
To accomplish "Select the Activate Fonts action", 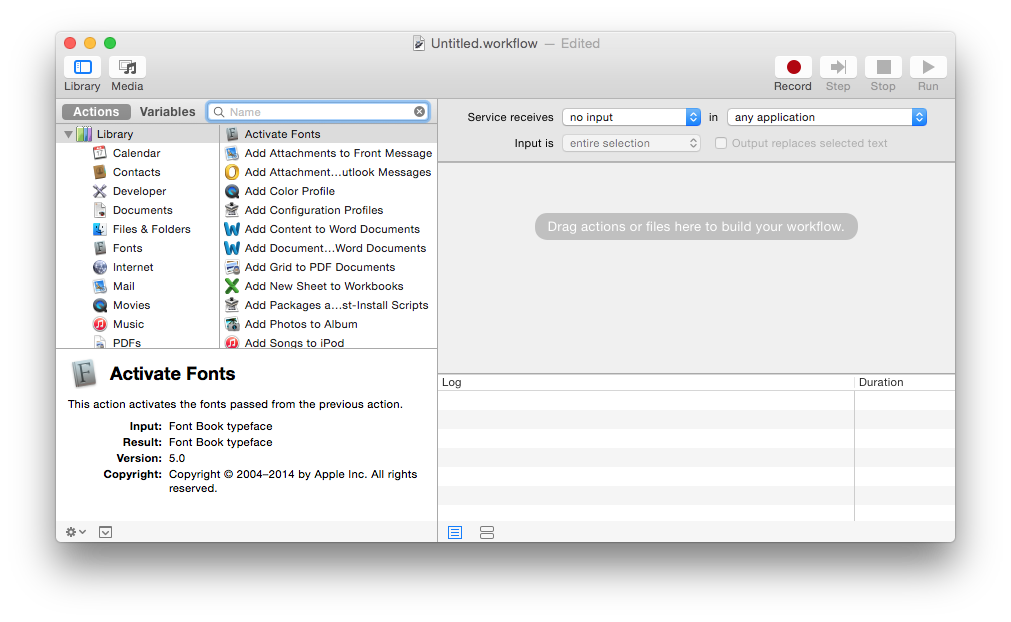I will [x=328, y=134].
